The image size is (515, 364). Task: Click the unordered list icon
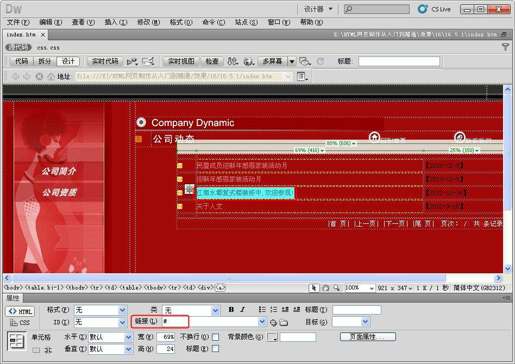click(262, 310)
